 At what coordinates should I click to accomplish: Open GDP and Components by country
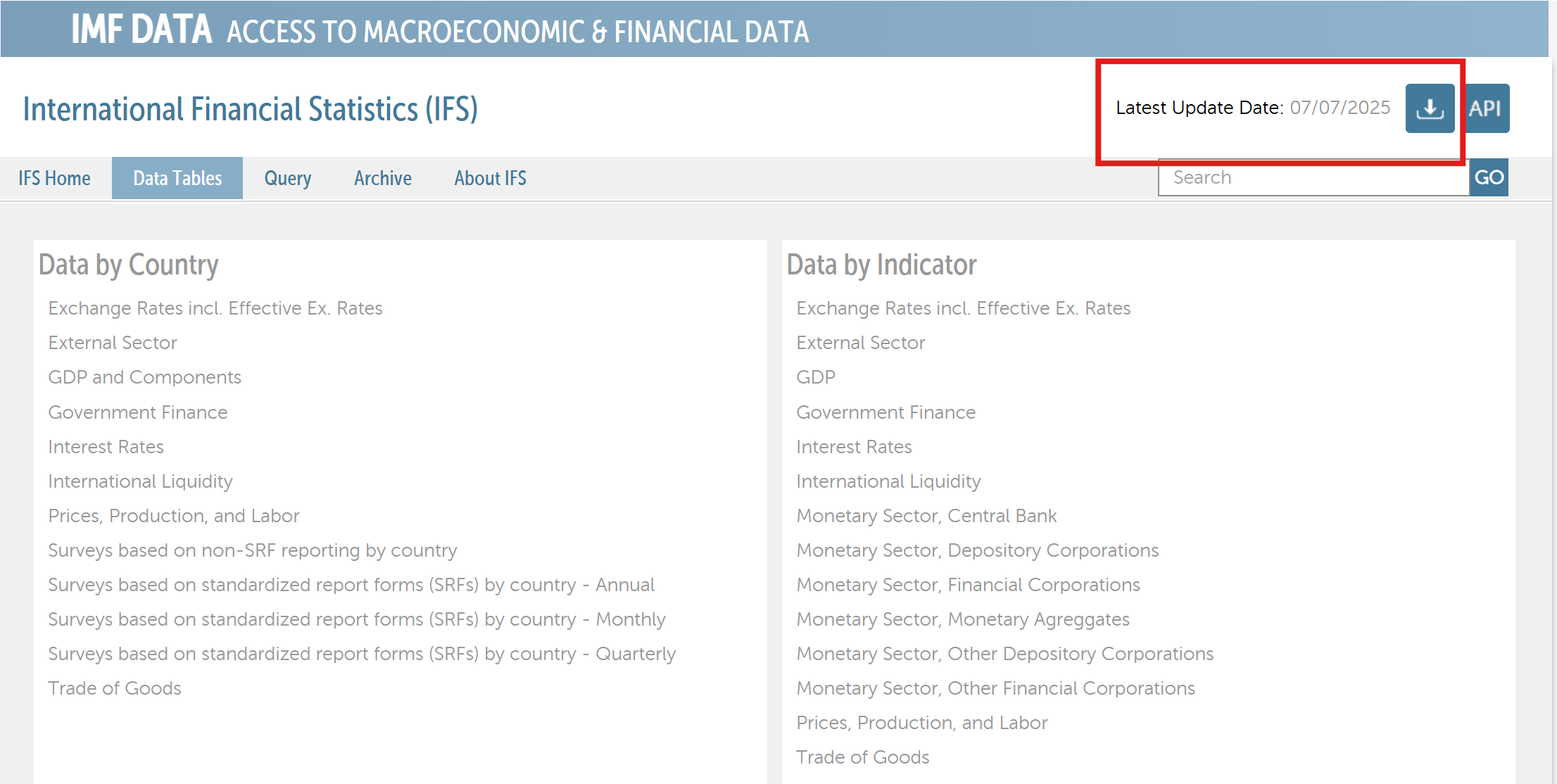(144, 377)
